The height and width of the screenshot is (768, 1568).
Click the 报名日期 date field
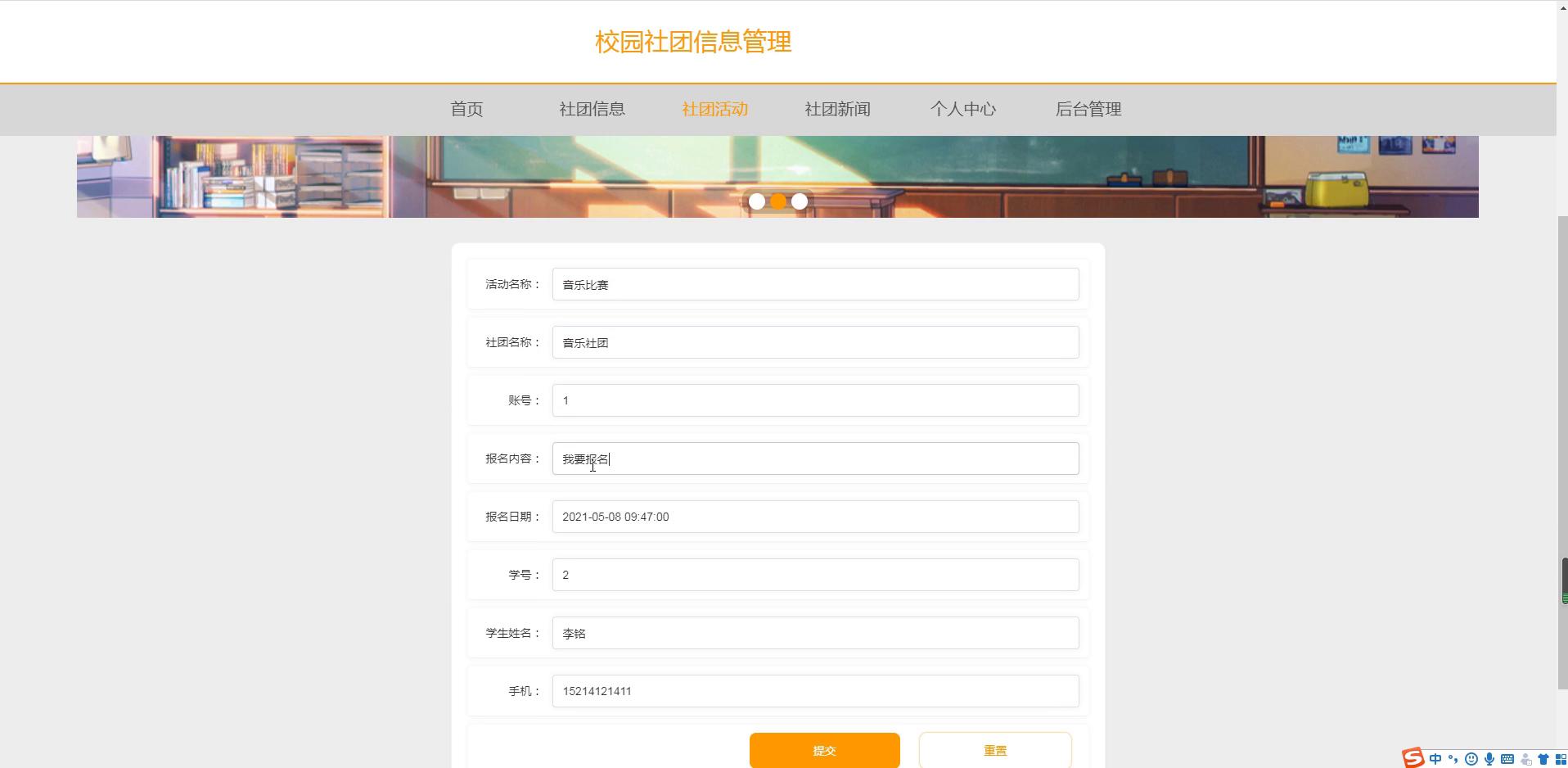point(815,517)
